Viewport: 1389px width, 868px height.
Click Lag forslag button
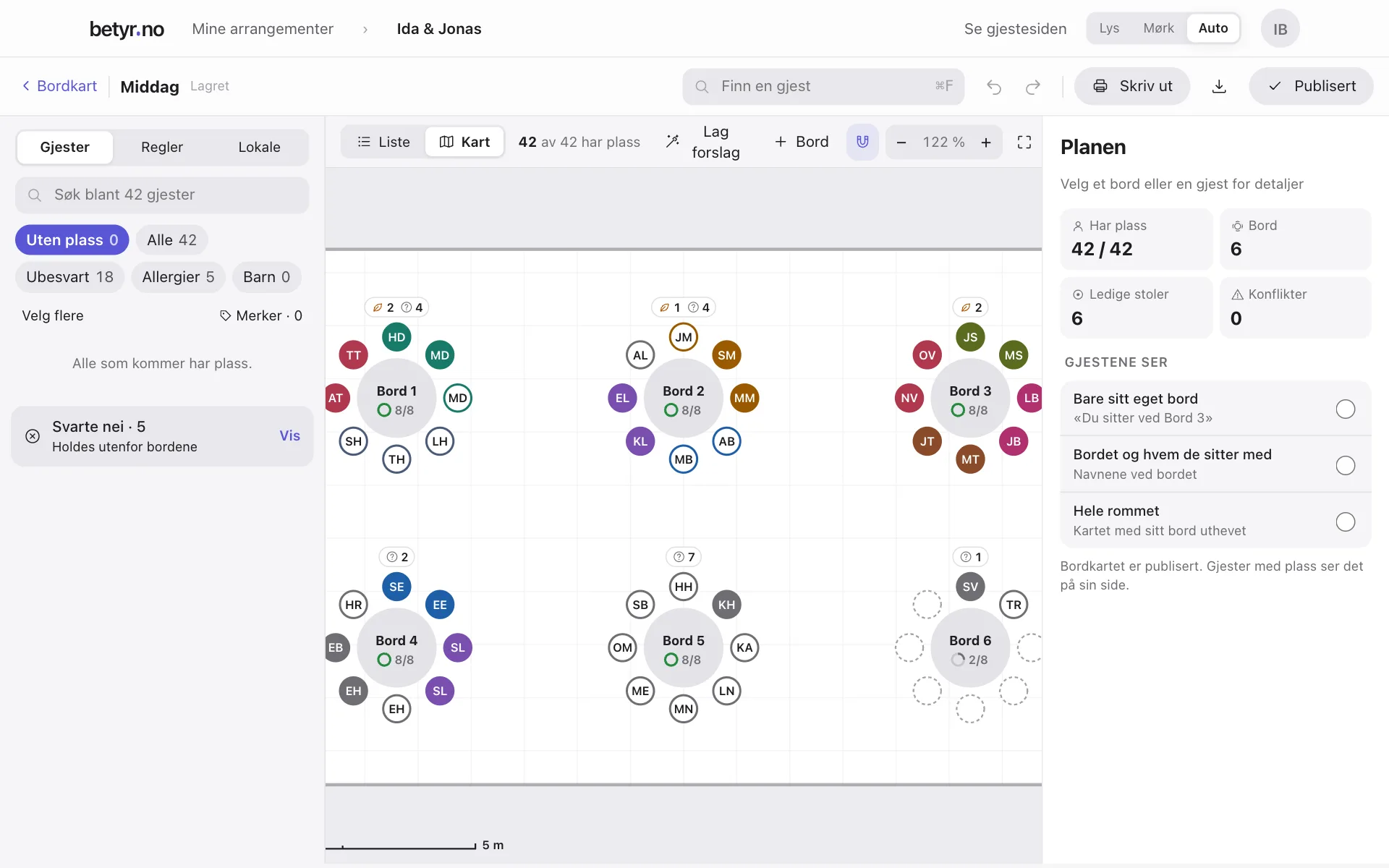pos(703,142)
